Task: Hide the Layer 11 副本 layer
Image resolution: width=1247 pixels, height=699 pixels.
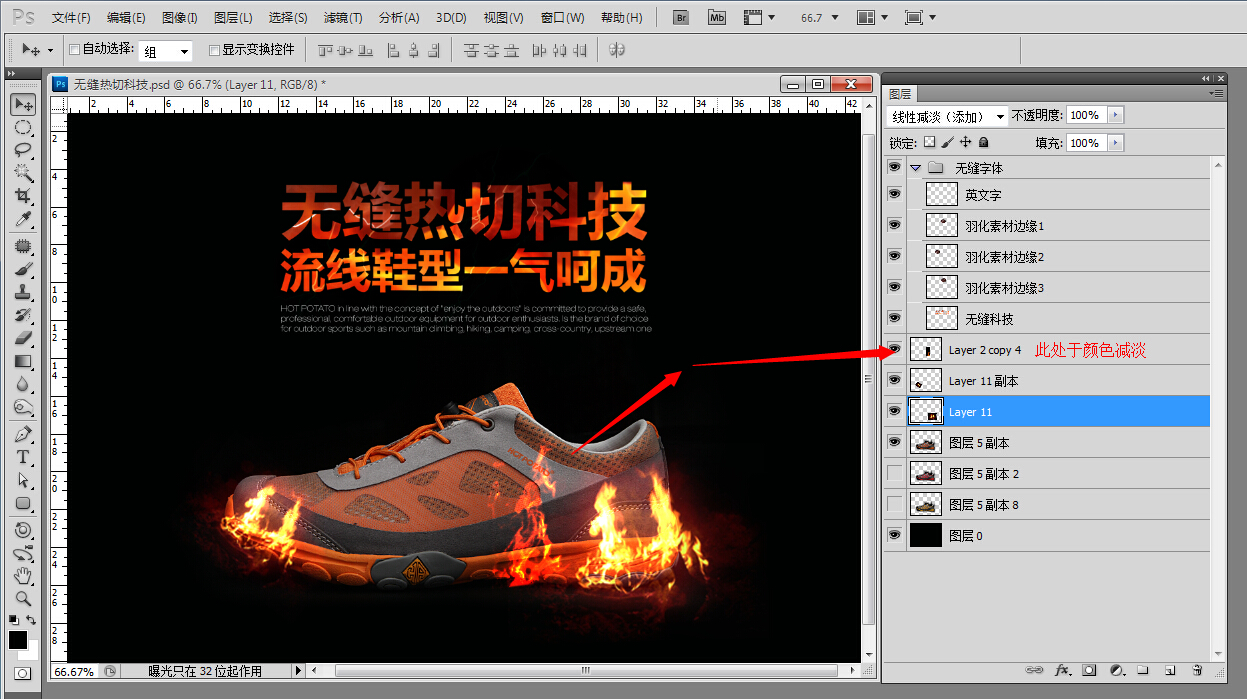Action: pos(894,381)
